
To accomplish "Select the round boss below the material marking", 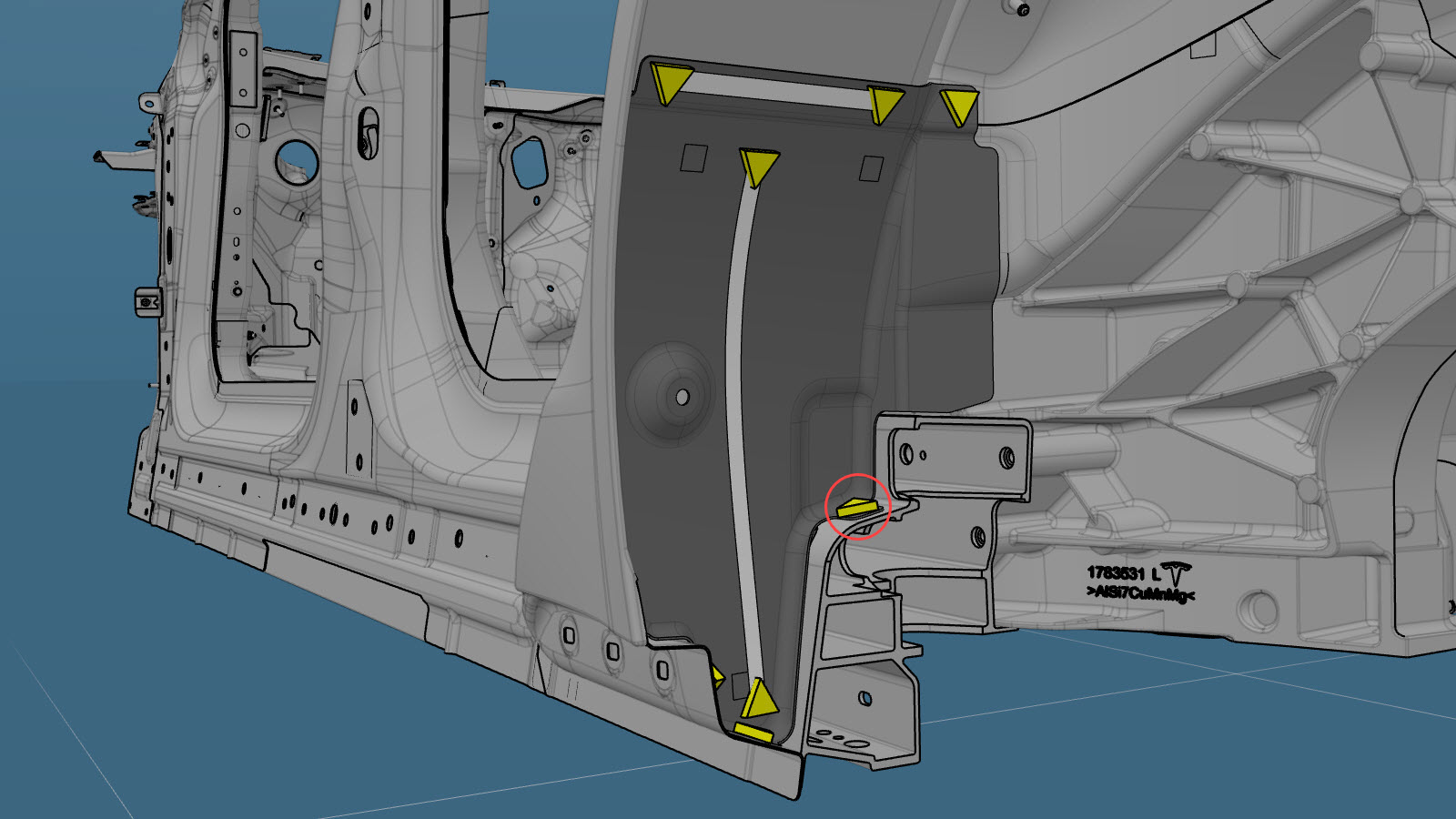I will point(1259,608).
